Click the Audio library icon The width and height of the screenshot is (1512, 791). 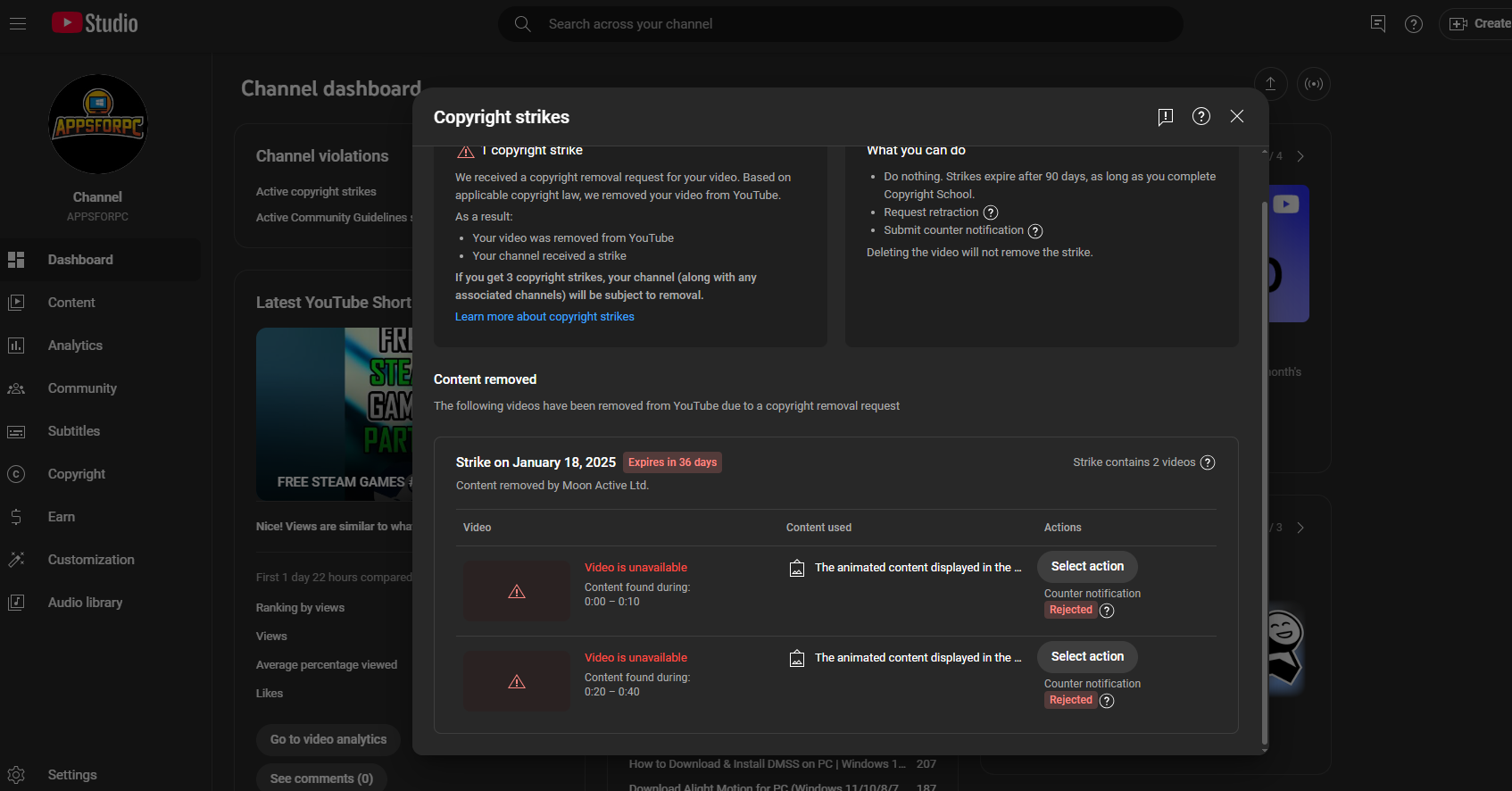click(x=16, y=603)
